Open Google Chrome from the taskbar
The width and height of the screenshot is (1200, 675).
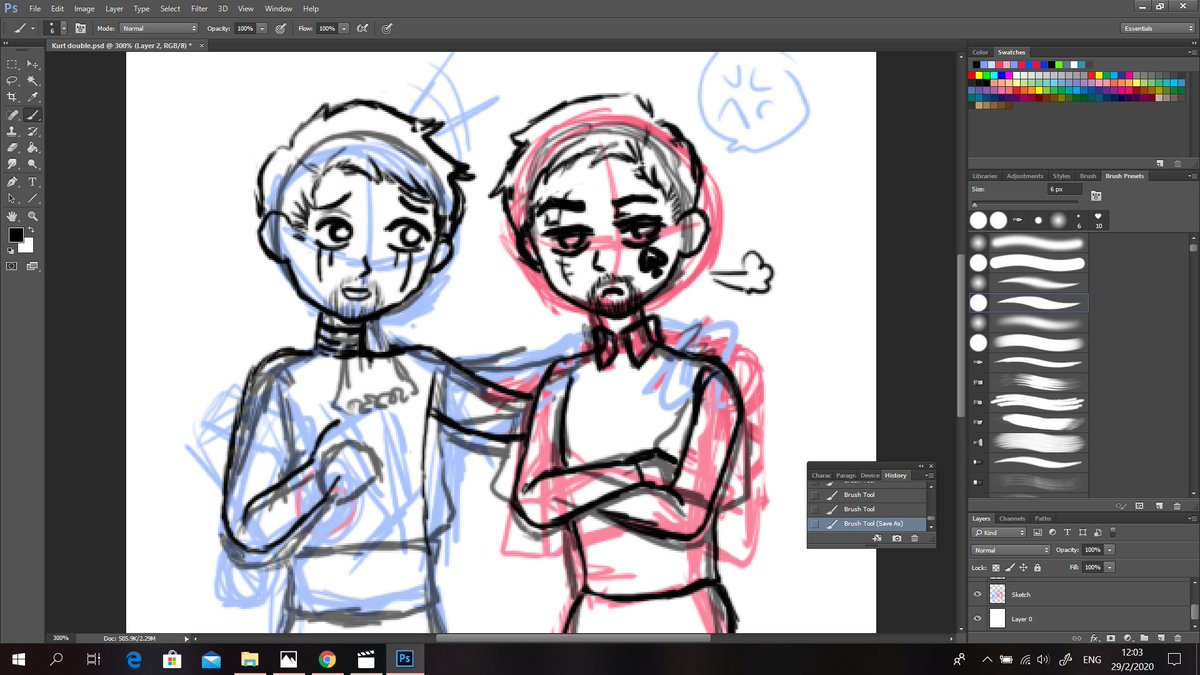327,660
